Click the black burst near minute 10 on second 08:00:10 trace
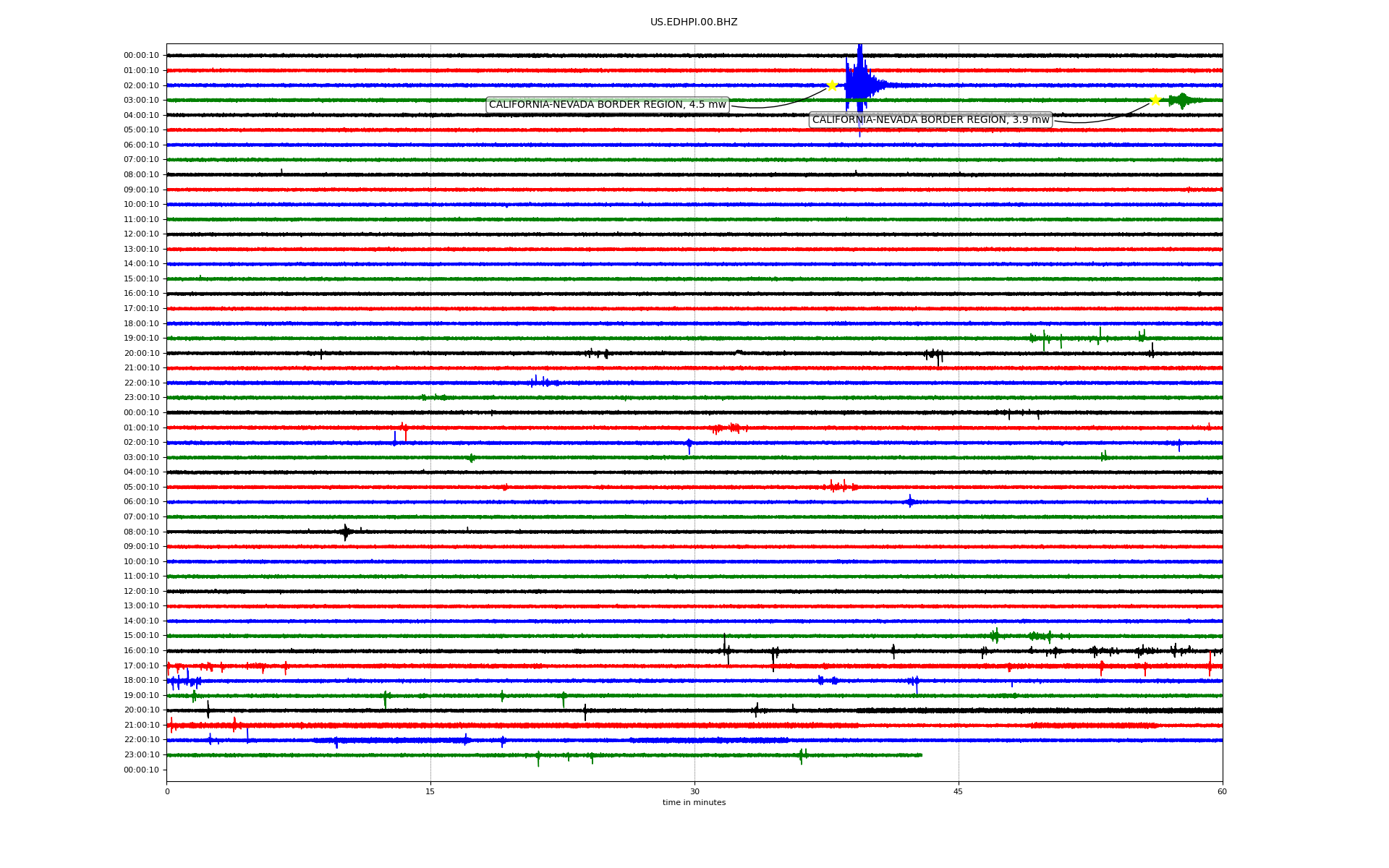Image resolution: width=1389 pixels, height=868 pixels. pos(346,532)
